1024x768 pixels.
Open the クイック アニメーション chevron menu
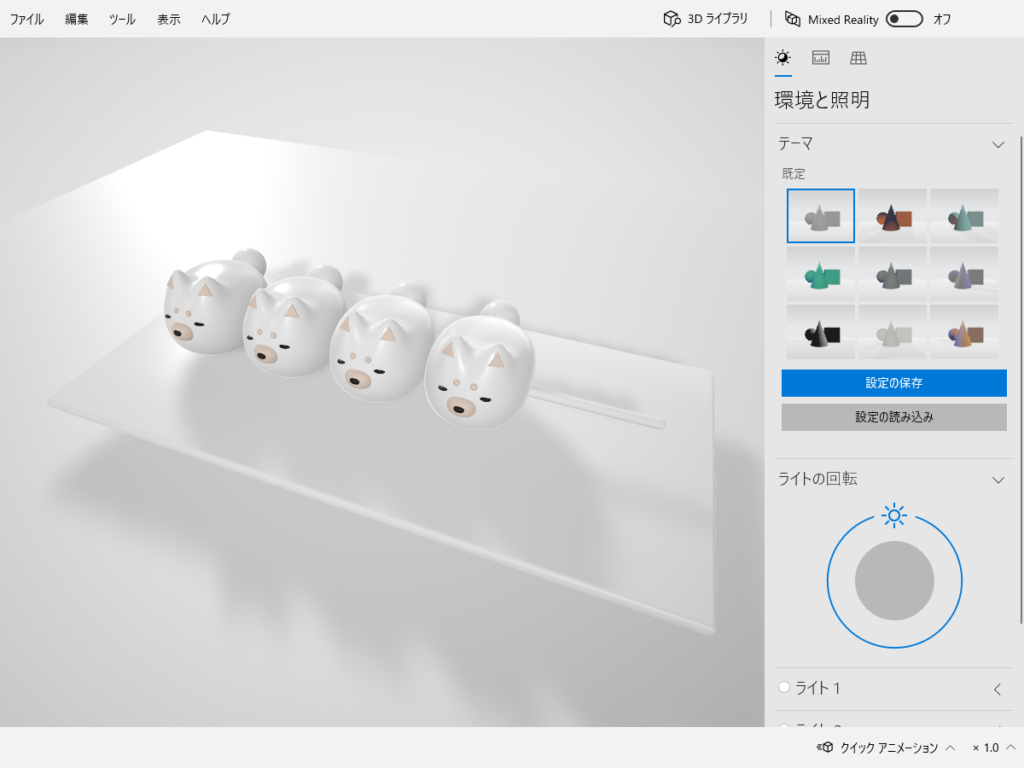click(x=950, y=748)
